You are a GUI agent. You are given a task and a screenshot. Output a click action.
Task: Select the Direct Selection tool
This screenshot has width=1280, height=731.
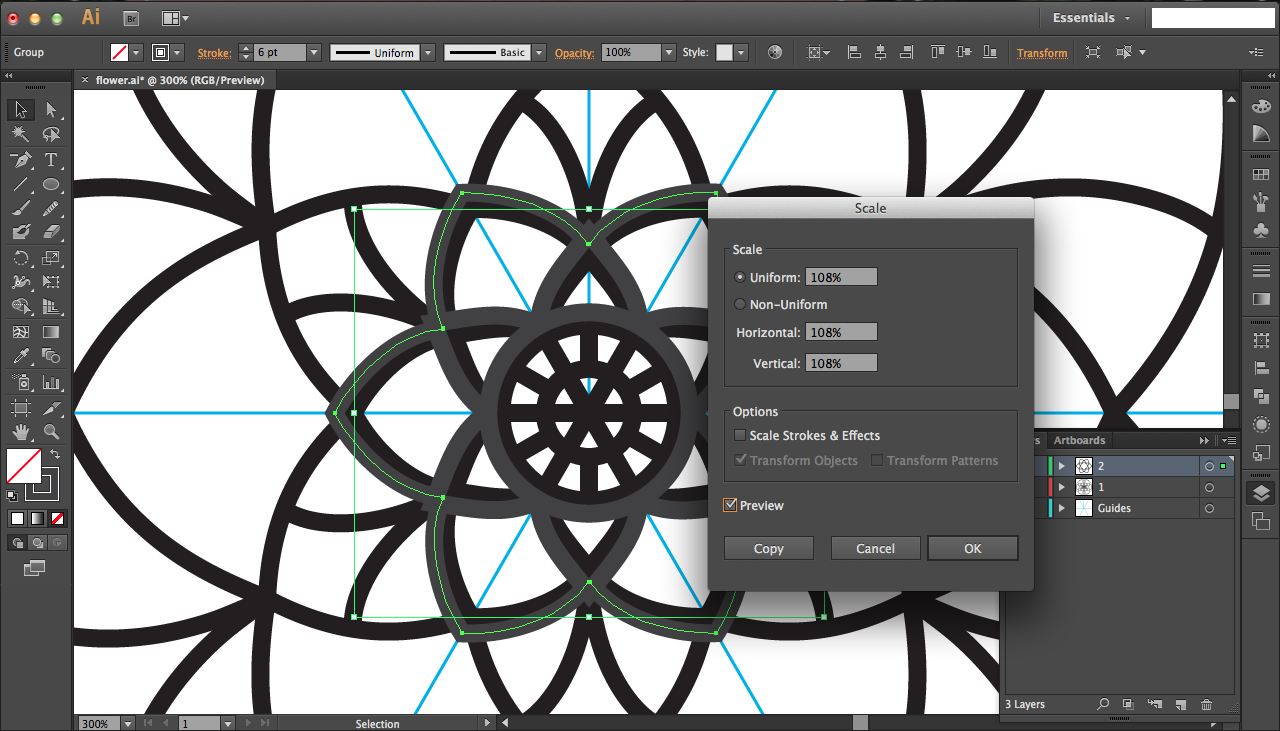coord(51,110)
